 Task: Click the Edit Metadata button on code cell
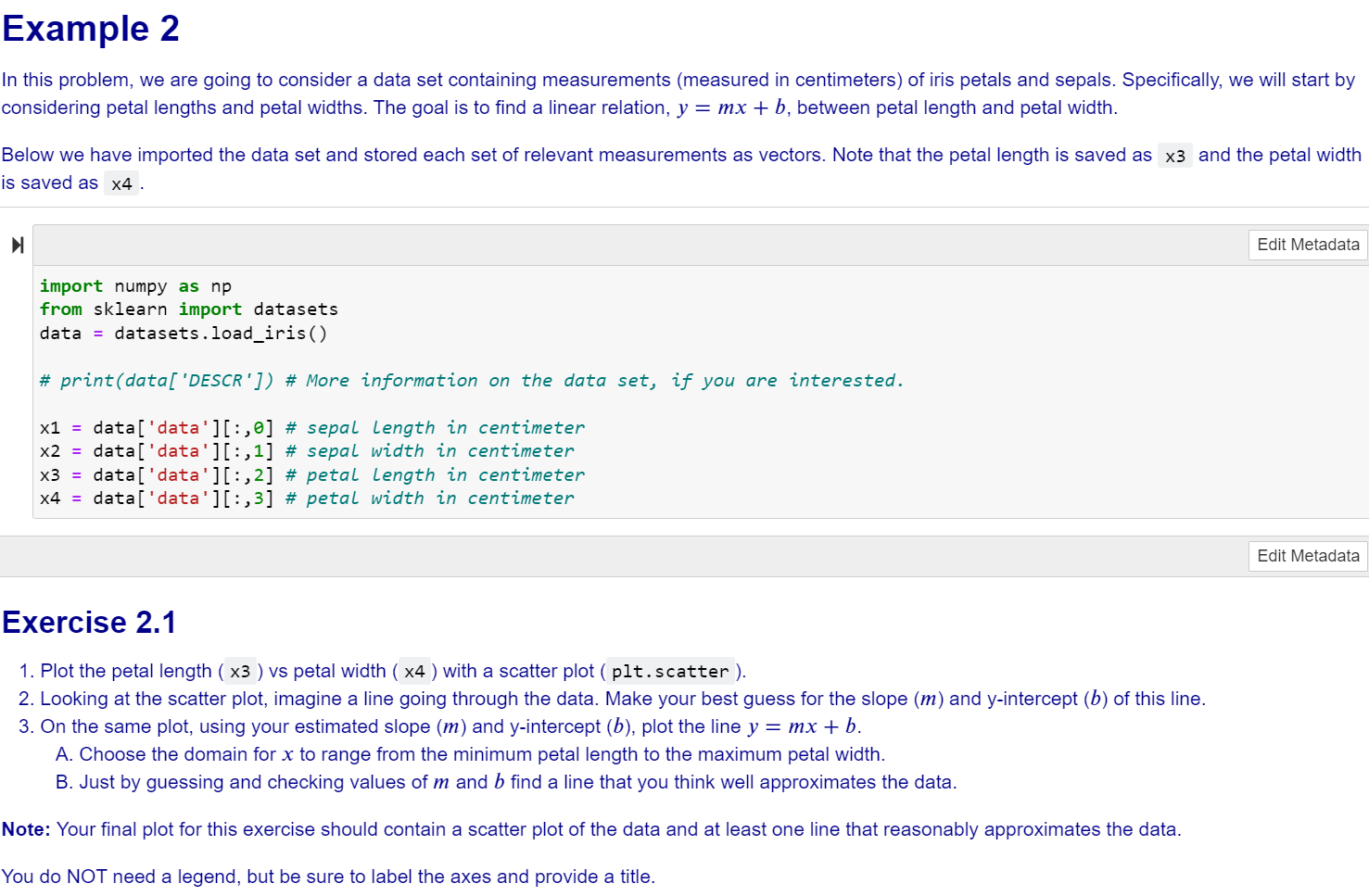(x=1307, y=245)
